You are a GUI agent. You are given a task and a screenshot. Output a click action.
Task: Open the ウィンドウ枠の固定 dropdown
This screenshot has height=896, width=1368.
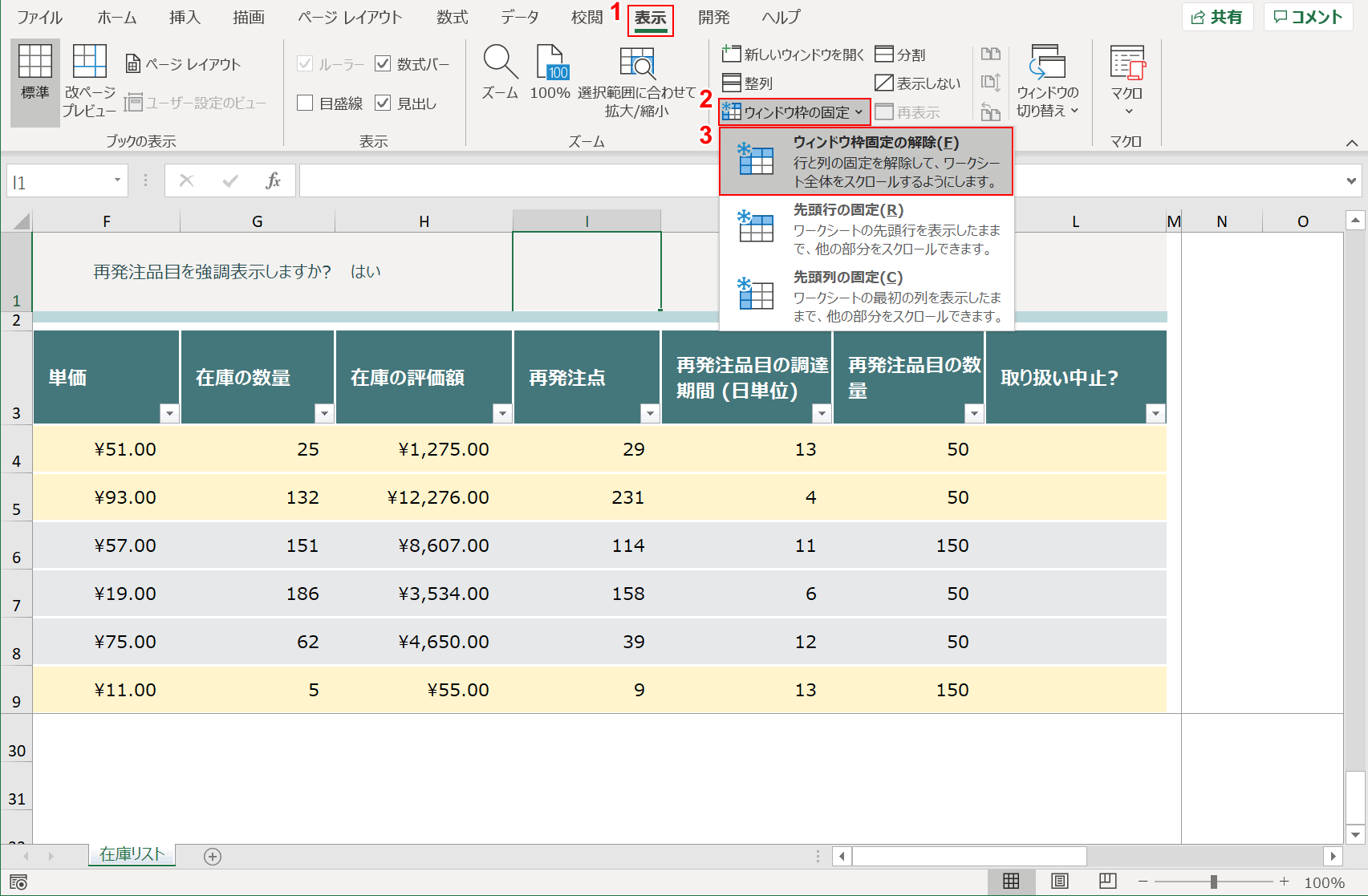[x=794, y=112]
